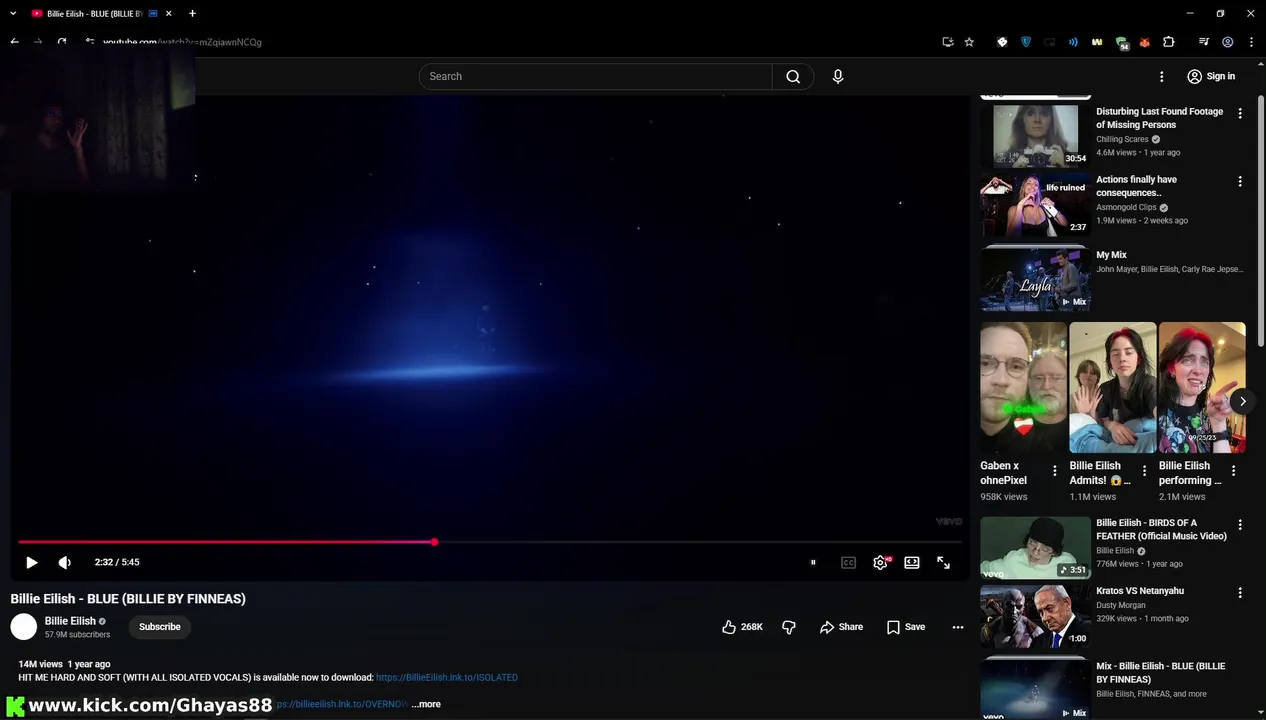Image resolution: width=1266 pixels, height=720 pixels.
Task: Show next shorts with right arrow
Action: 1242,401
